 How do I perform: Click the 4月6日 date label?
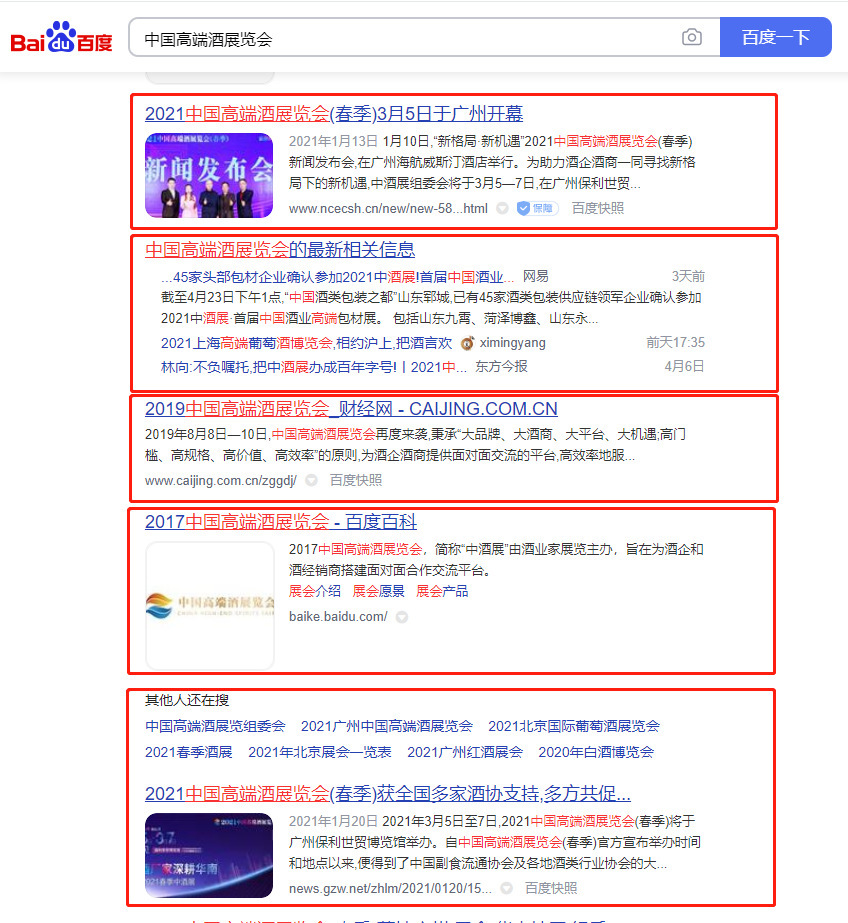click(684, 367)
